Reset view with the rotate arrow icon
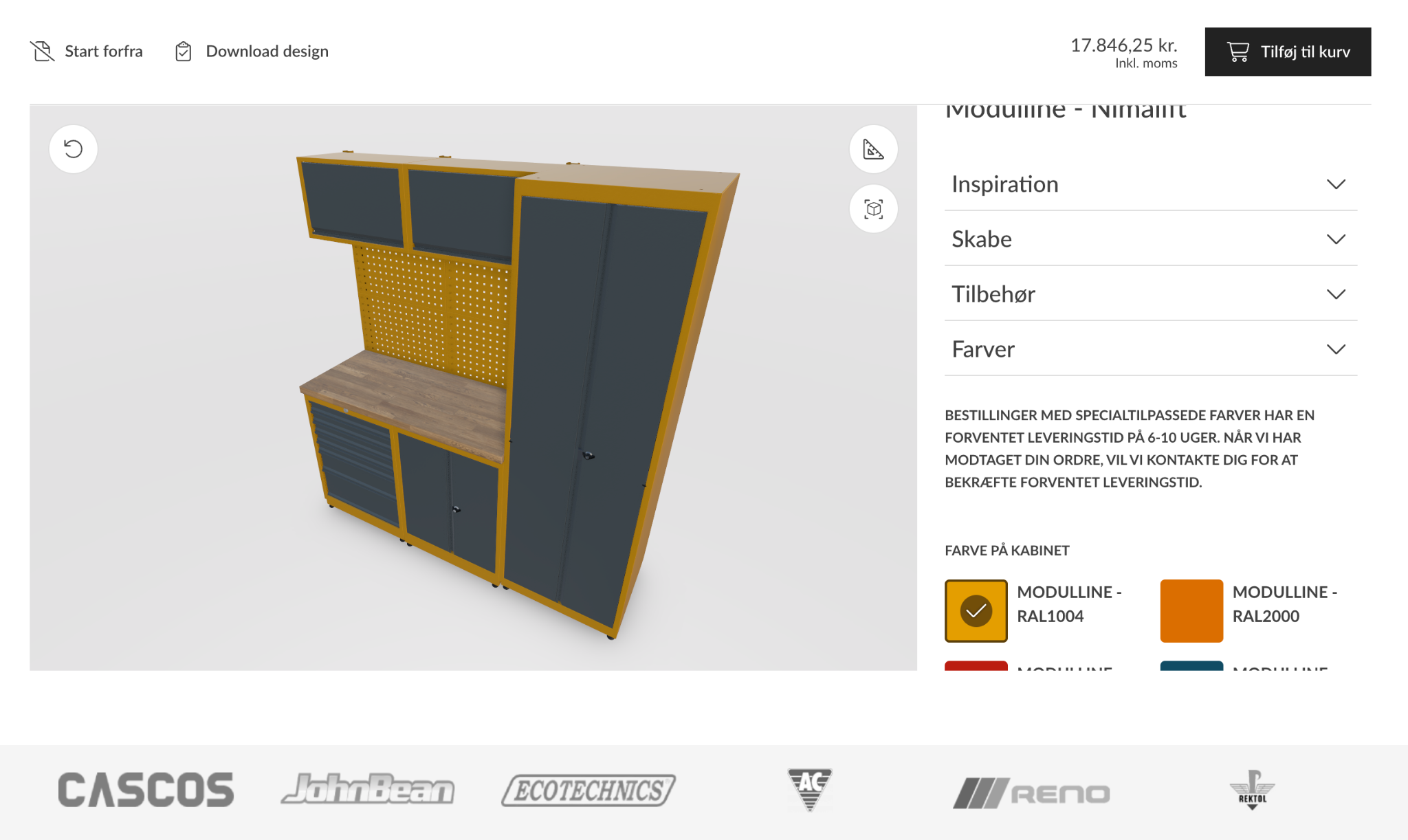The height and width of the screenshot is (840, 1408). pyautogui.click(x=74, y=149)
